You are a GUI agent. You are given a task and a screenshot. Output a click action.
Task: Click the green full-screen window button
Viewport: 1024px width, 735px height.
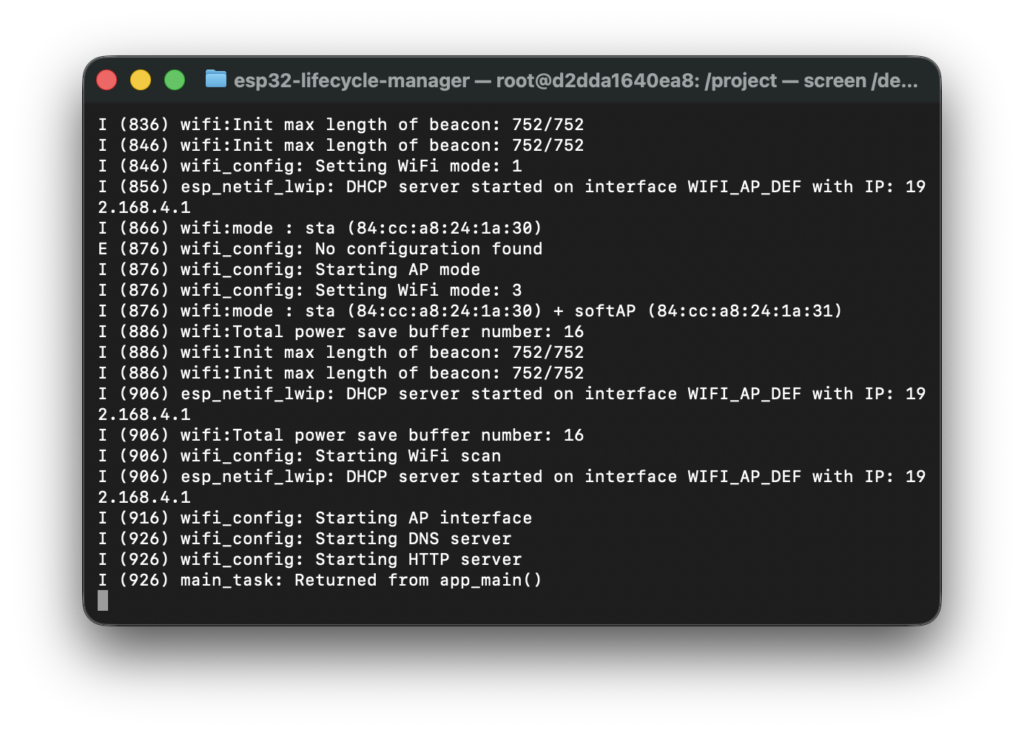[175, 80]
